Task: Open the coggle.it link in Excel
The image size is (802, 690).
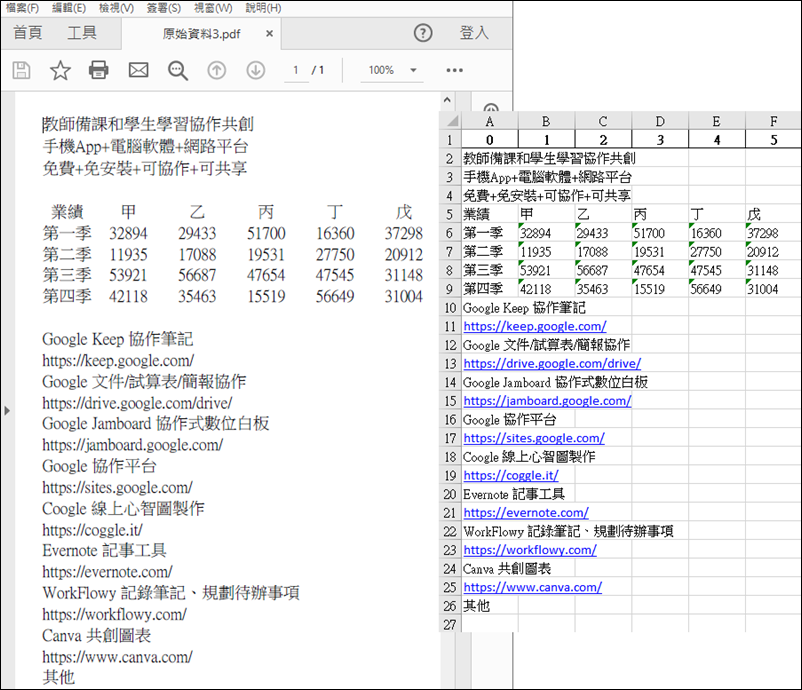Action: click(511, 476)
